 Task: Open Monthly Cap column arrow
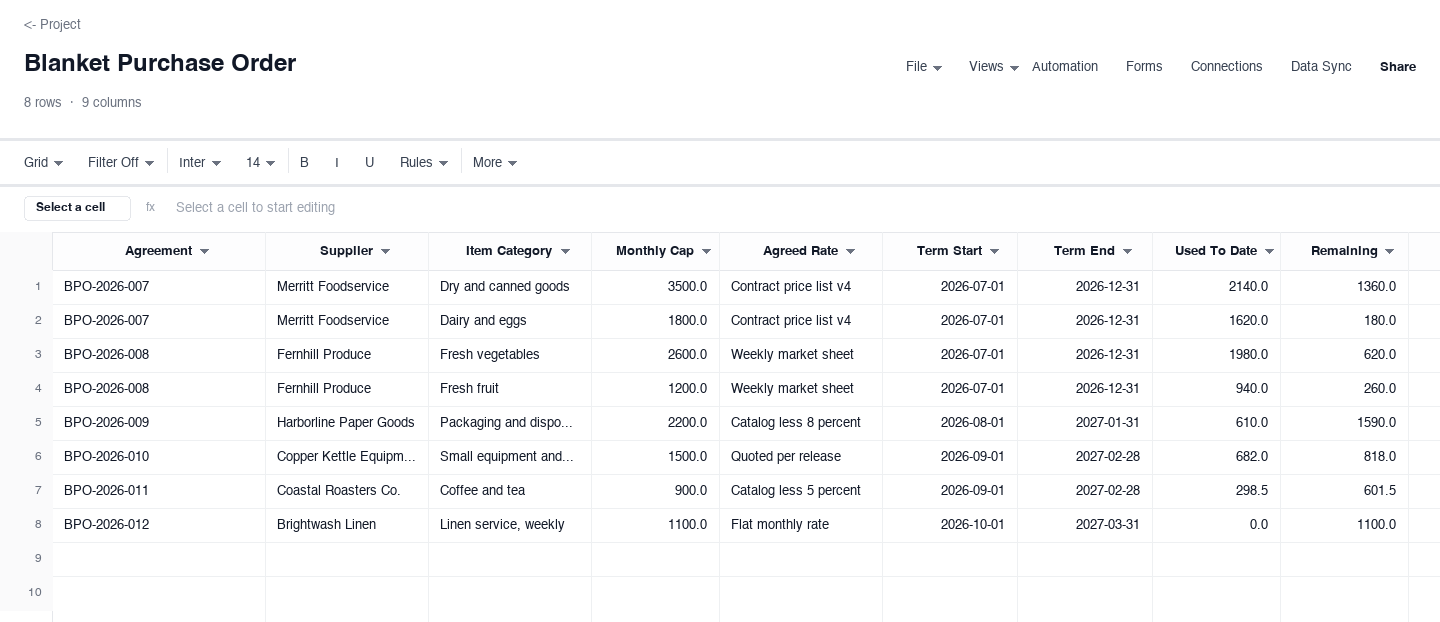tap(706, 252)
